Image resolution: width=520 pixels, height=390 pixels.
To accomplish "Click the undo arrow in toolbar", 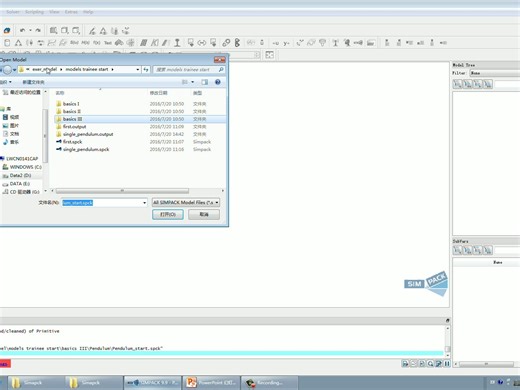I will 22,30.
